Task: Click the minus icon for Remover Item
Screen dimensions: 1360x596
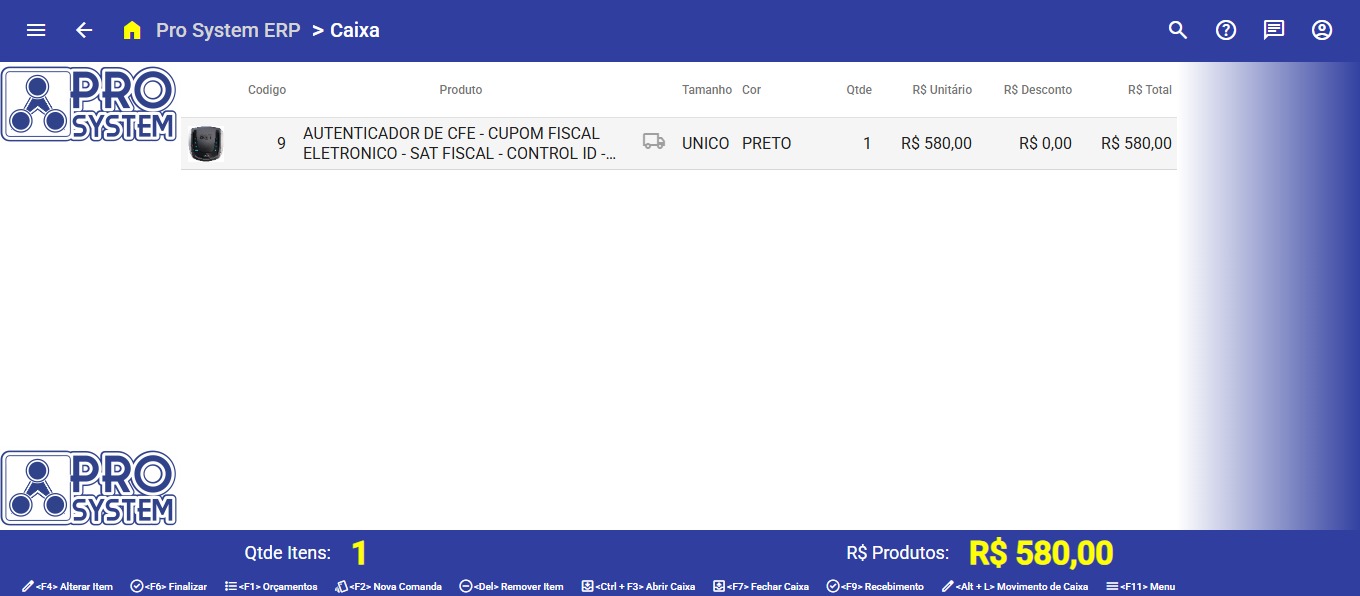Action: click(x=465, y=586)
